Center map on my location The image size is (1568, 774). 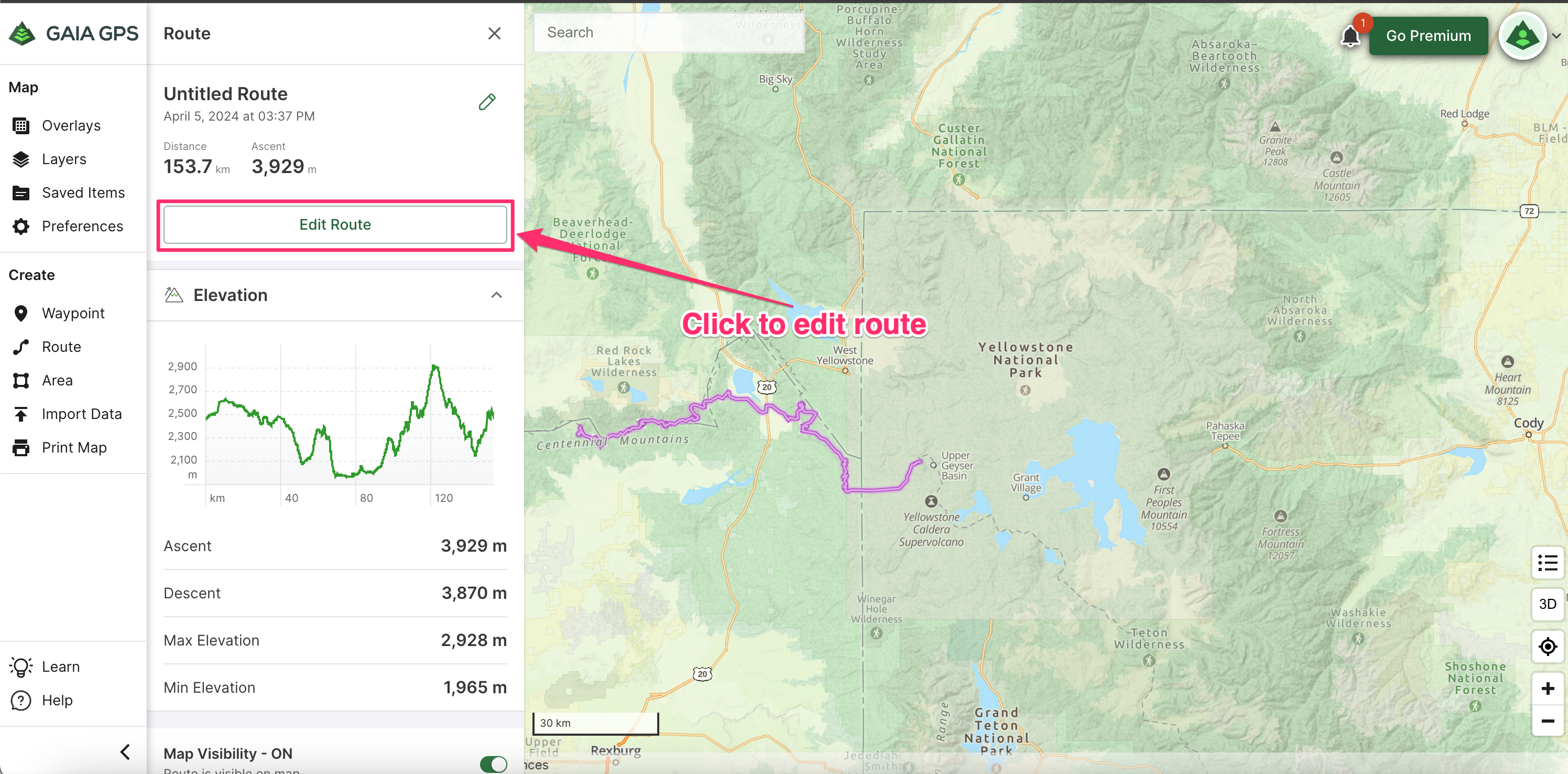point(1548,646)
